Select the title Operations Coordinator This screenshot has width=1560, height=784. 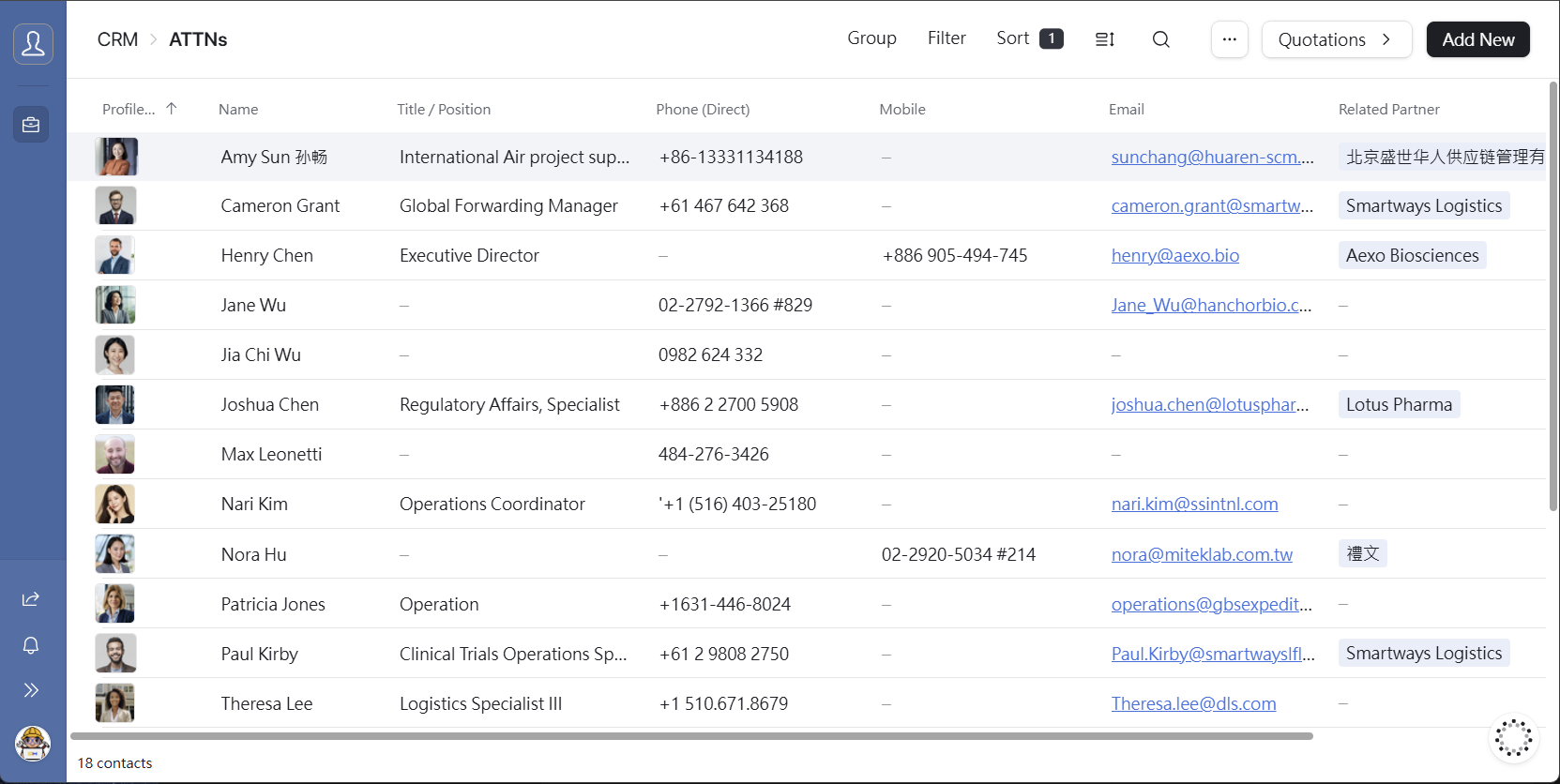tap(492, 504)
